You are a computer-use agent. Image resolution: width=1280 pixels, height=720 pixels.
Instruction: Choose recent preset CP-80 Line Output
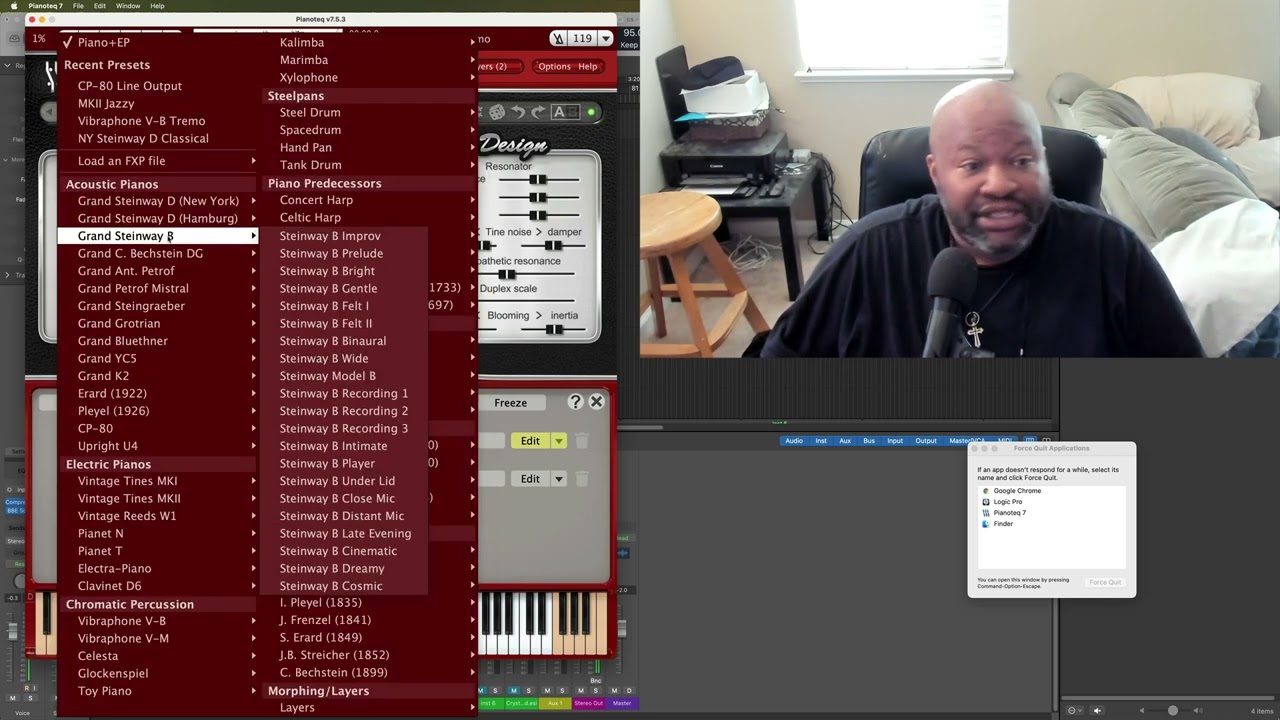130,86
